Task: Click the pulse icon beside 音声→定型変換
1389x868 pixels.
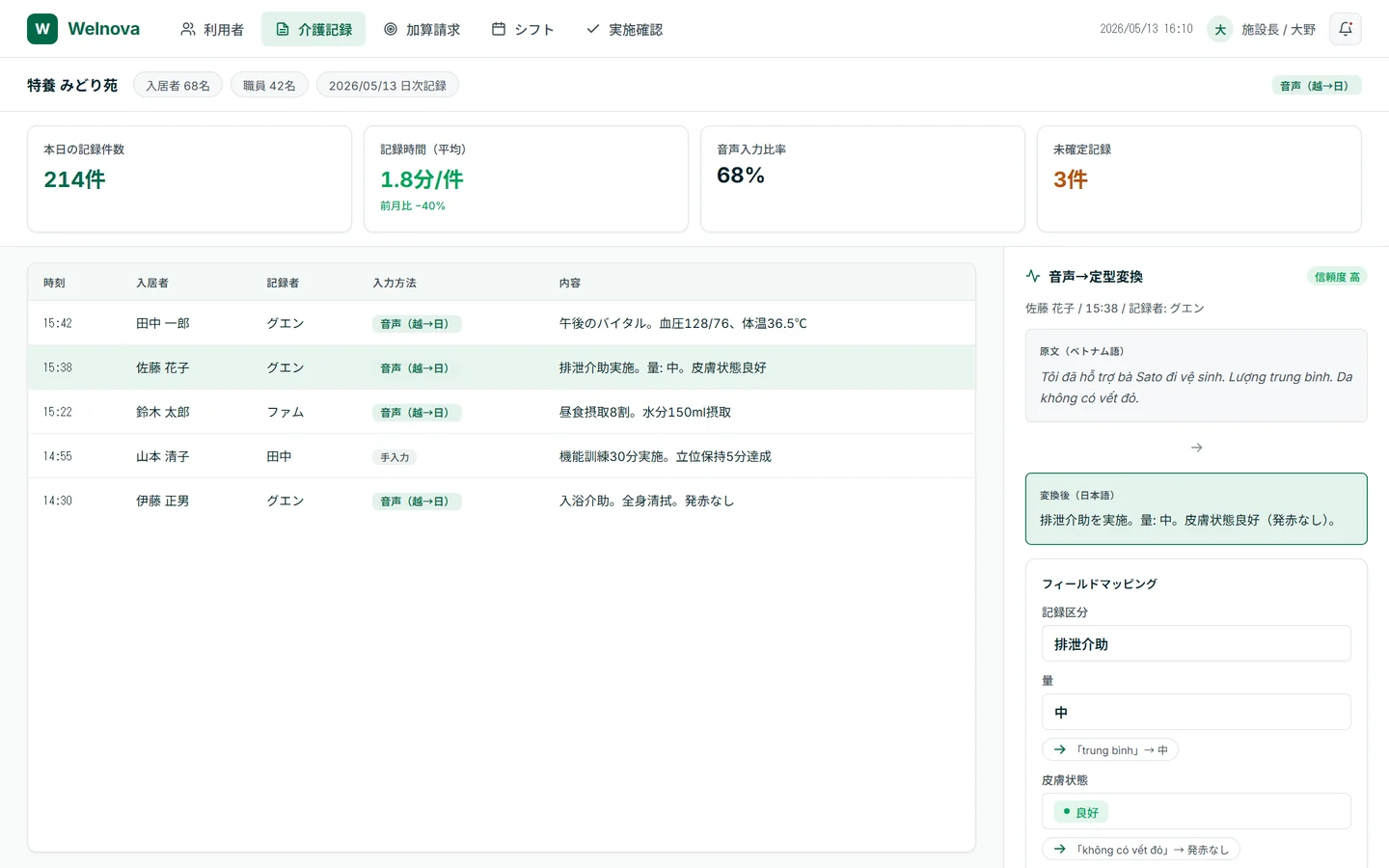Action: [1033, 276]
